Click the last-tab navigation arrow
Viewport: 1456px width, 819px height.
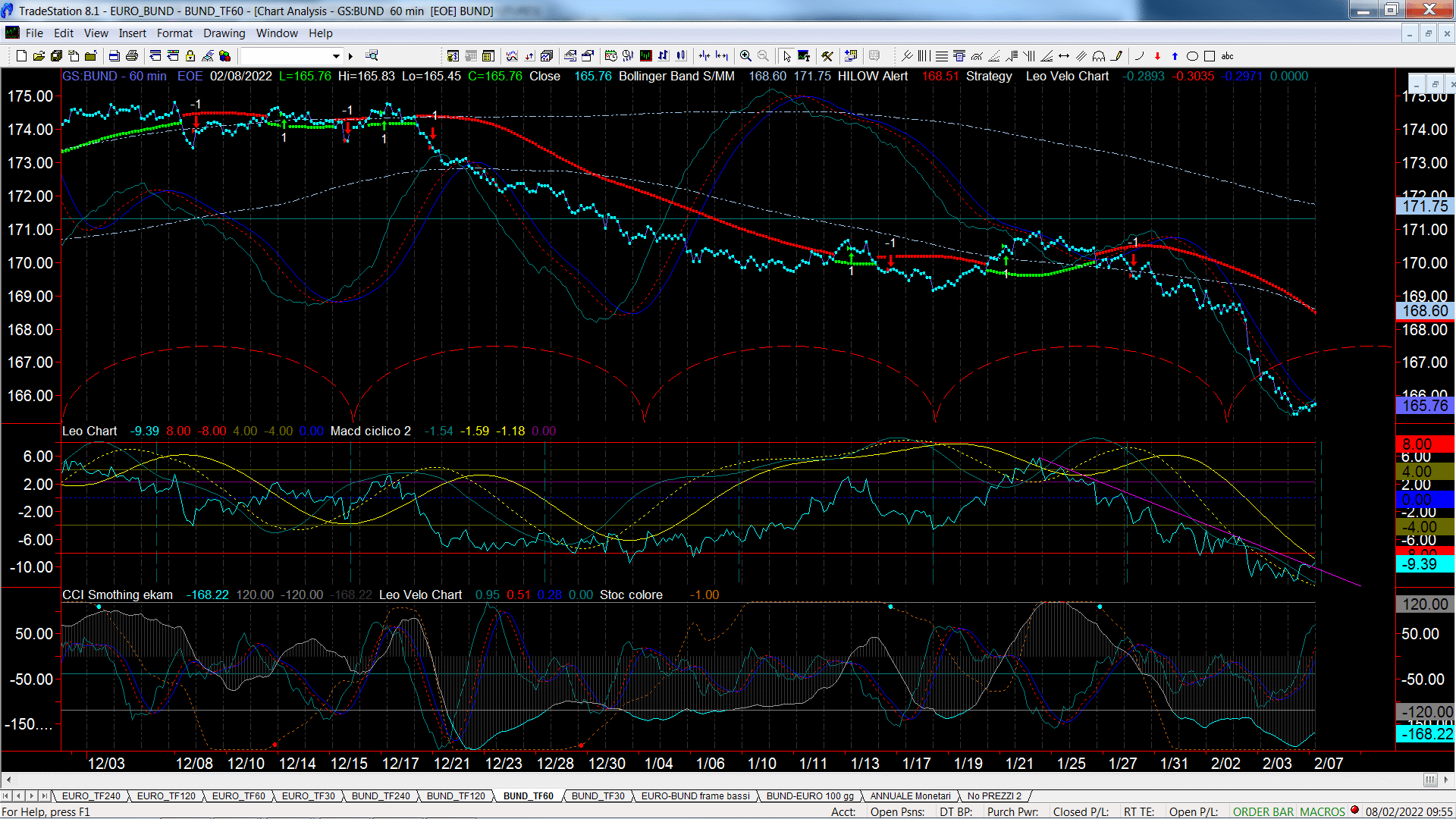pyautogui.click(x=44, y=796)
